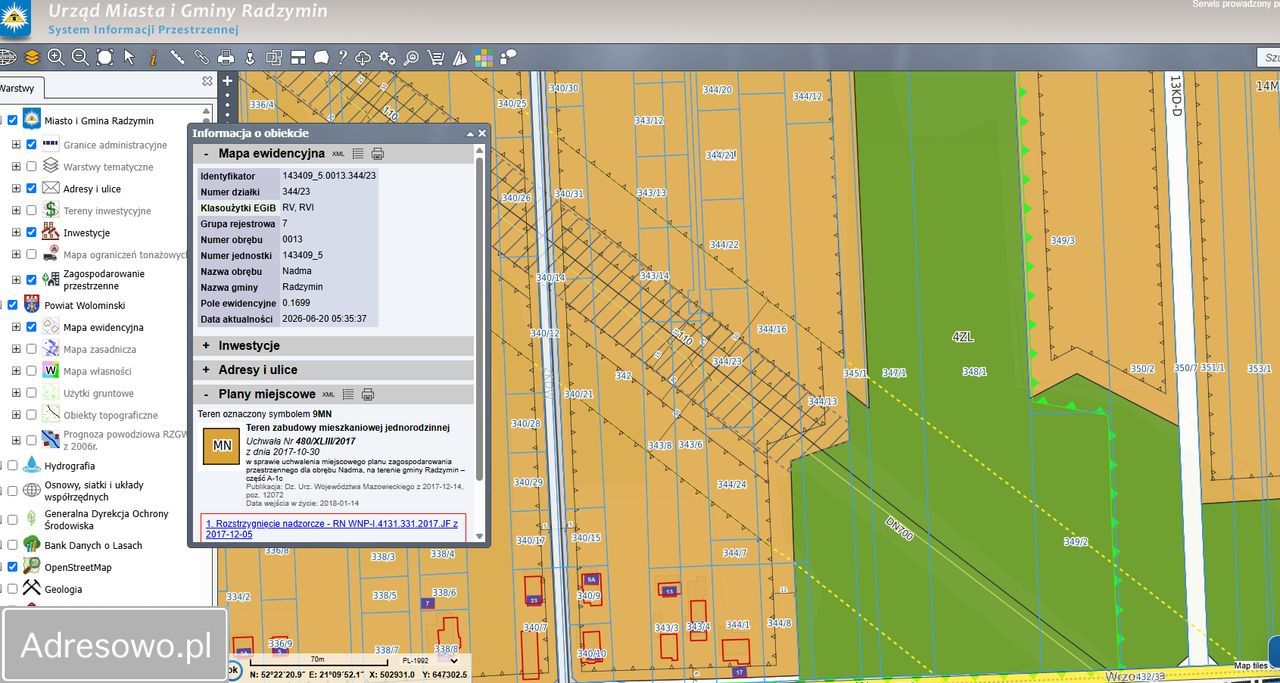
Task: Enable Warstwy tematyczne layer checkbox
Action: (x=32, y=167)
